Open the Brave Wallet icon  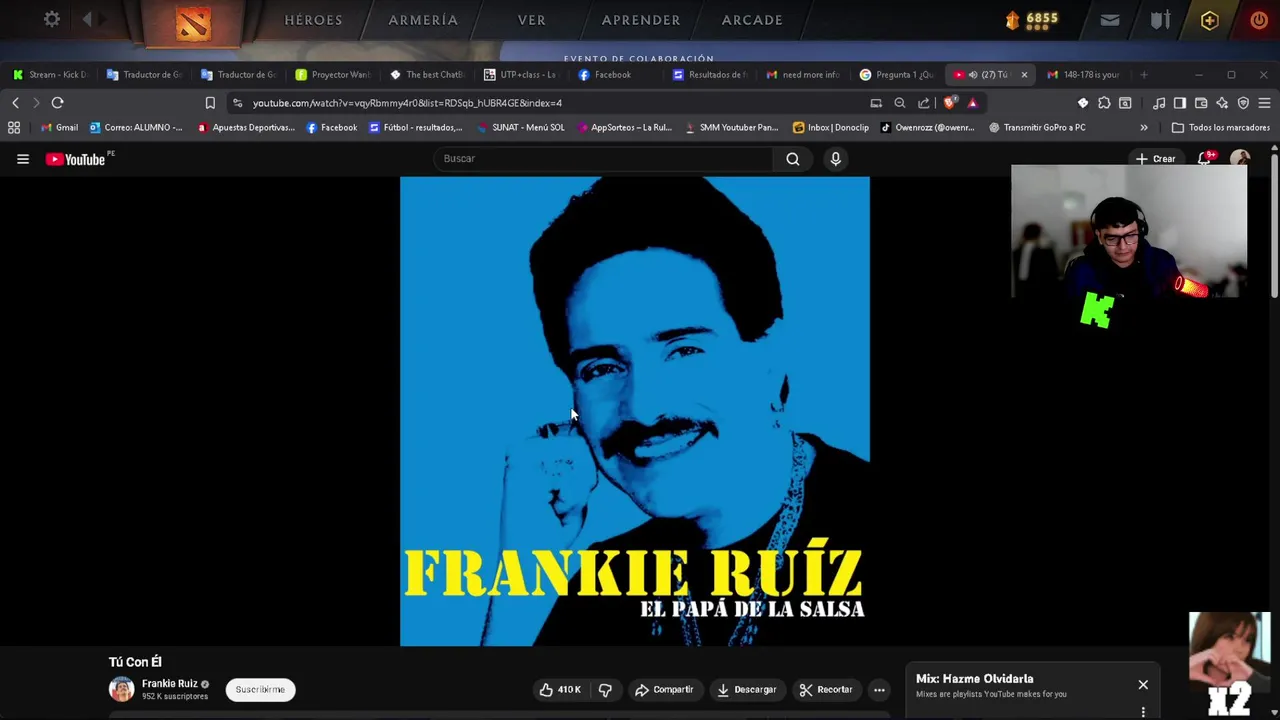tap(1201, 103)
